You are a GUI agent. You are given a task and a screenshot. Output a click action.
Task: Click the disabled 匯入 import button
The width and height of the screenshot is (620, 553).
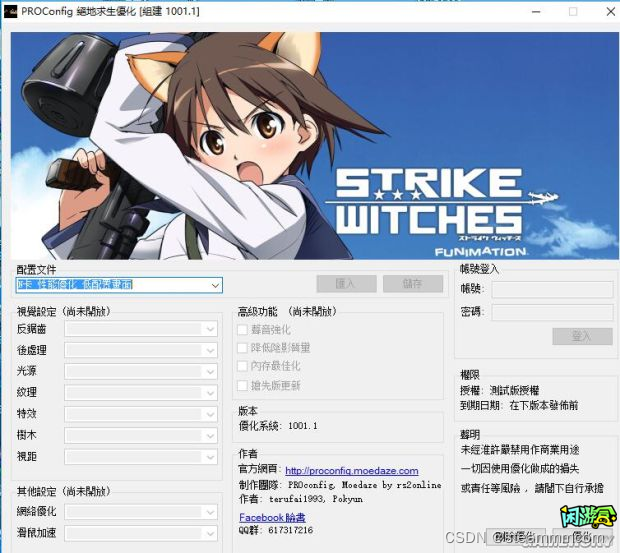click(346, 283)
